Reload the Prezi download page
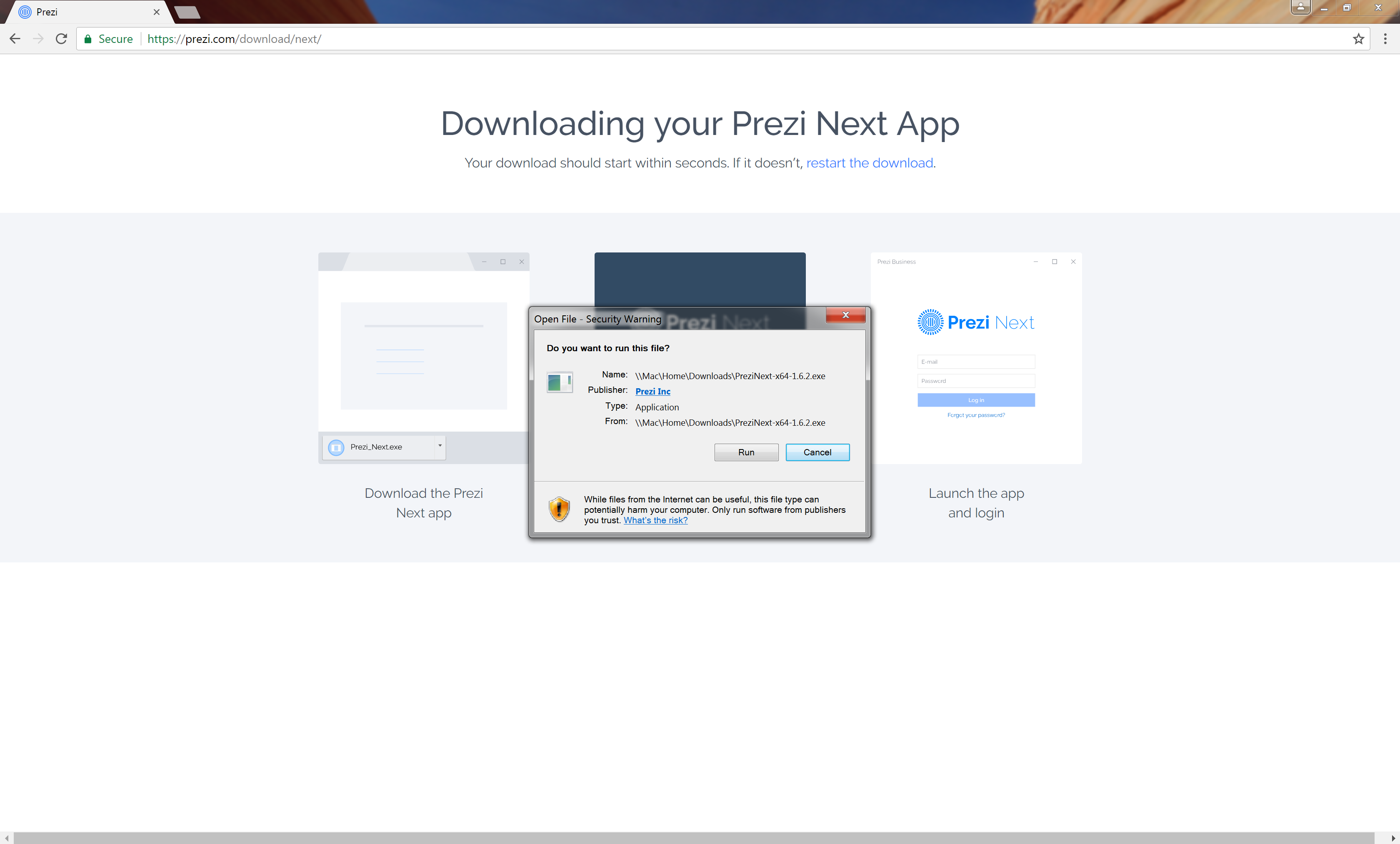The height and width of the screenshot is (844, 1400). click(61, 39)
